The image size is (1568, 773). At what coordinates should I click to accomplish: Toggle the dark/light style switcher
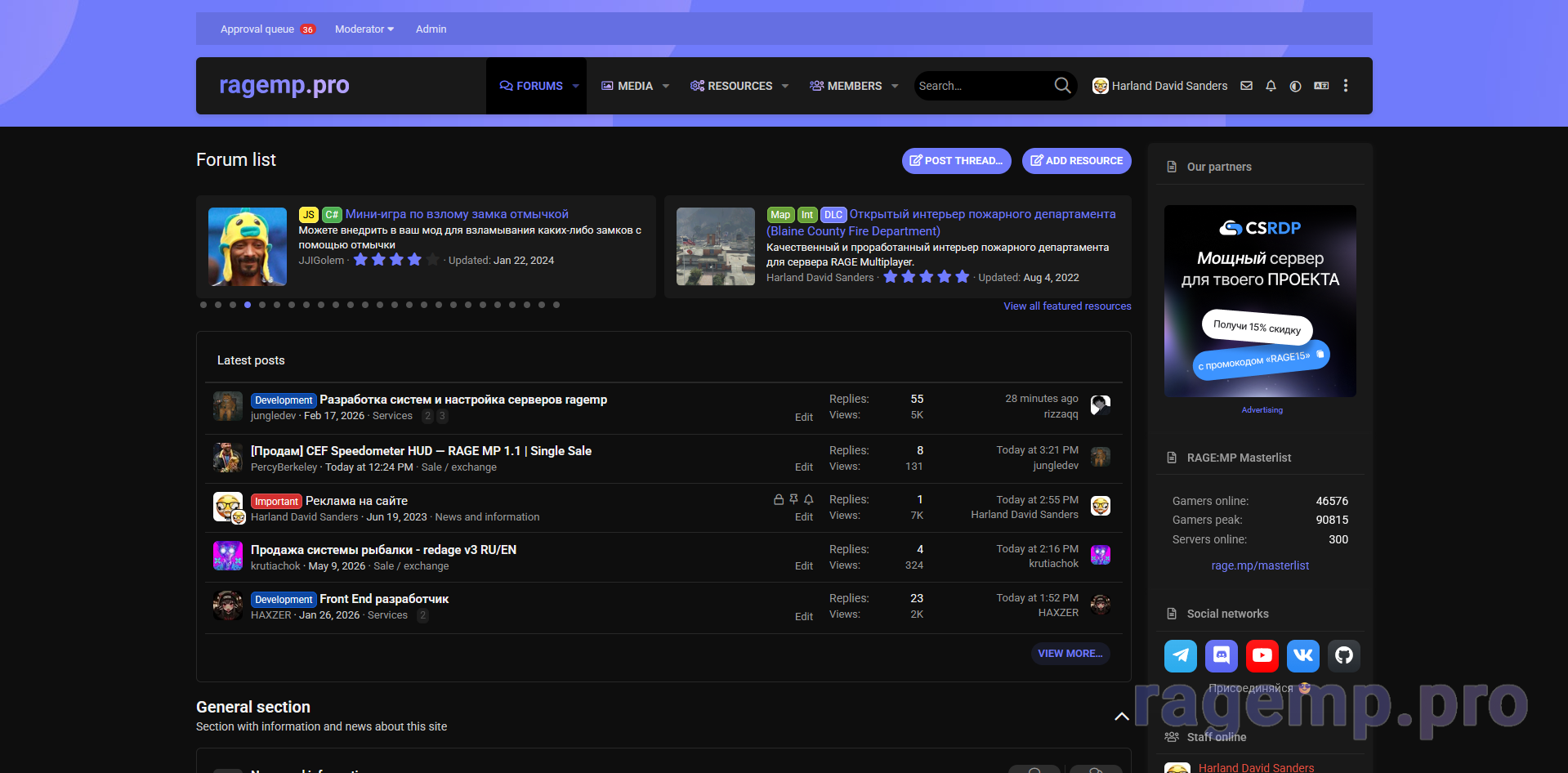[1295, 86]
